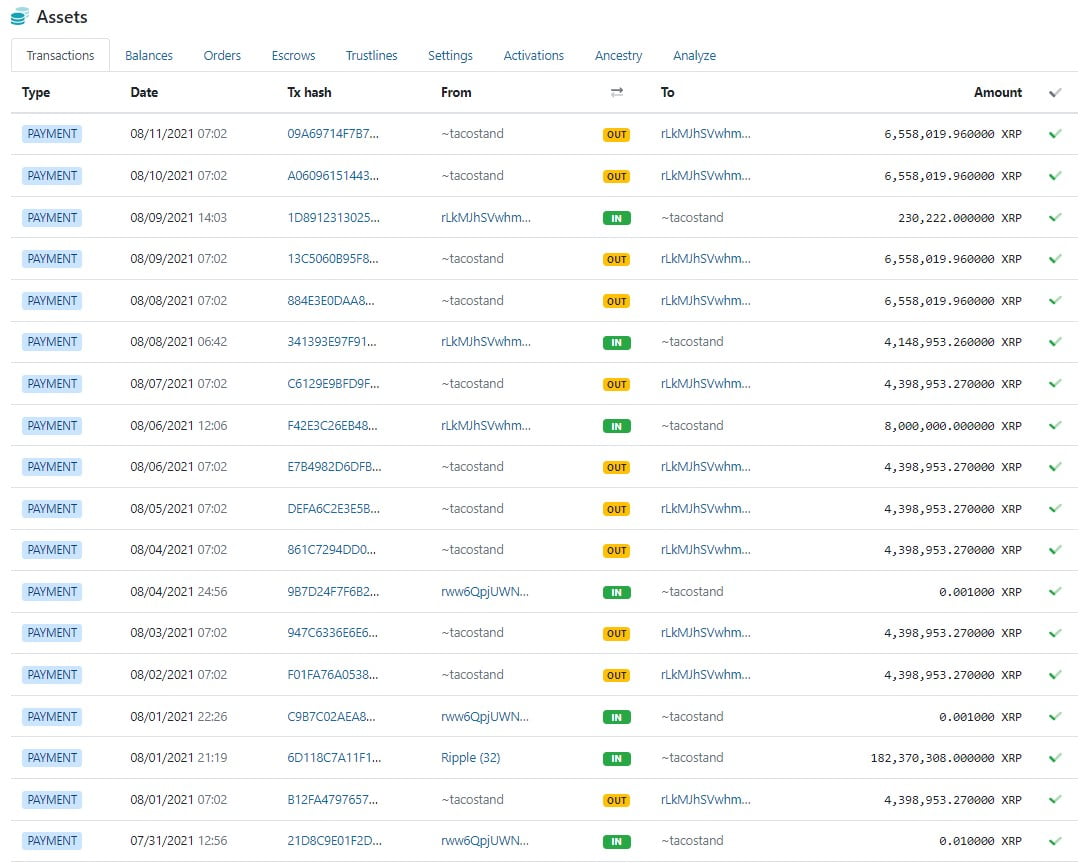Open tx hash 6D118C7A11F1 link
Screen dimensions: 1082x863
[x=333, y=758]
